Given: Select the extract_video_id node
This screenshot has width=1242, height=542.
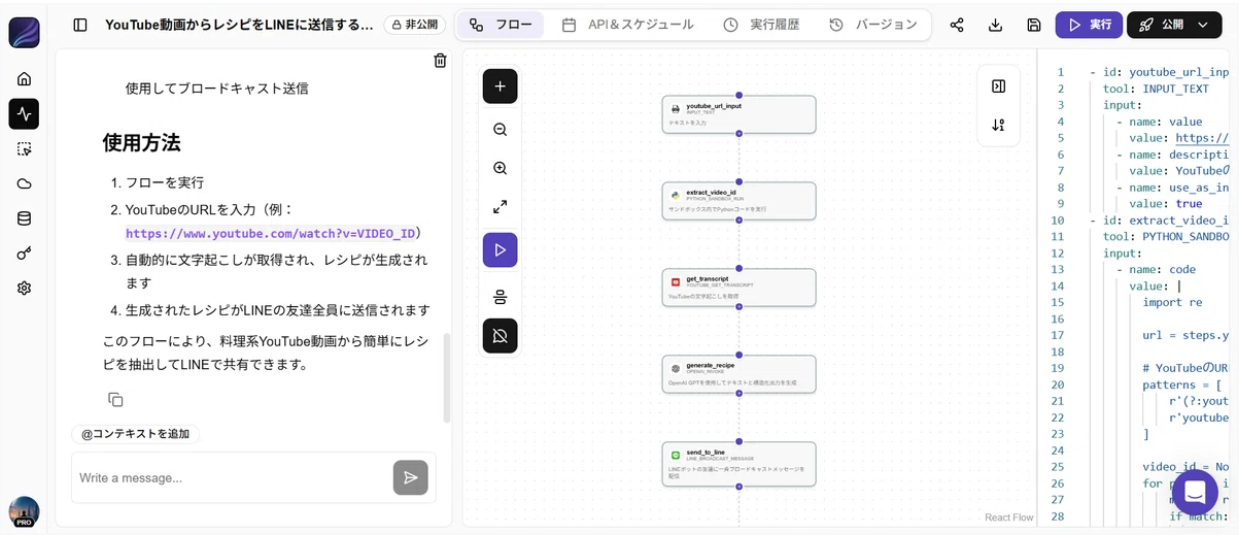Looking at the screenshot, I should (739, 201).
